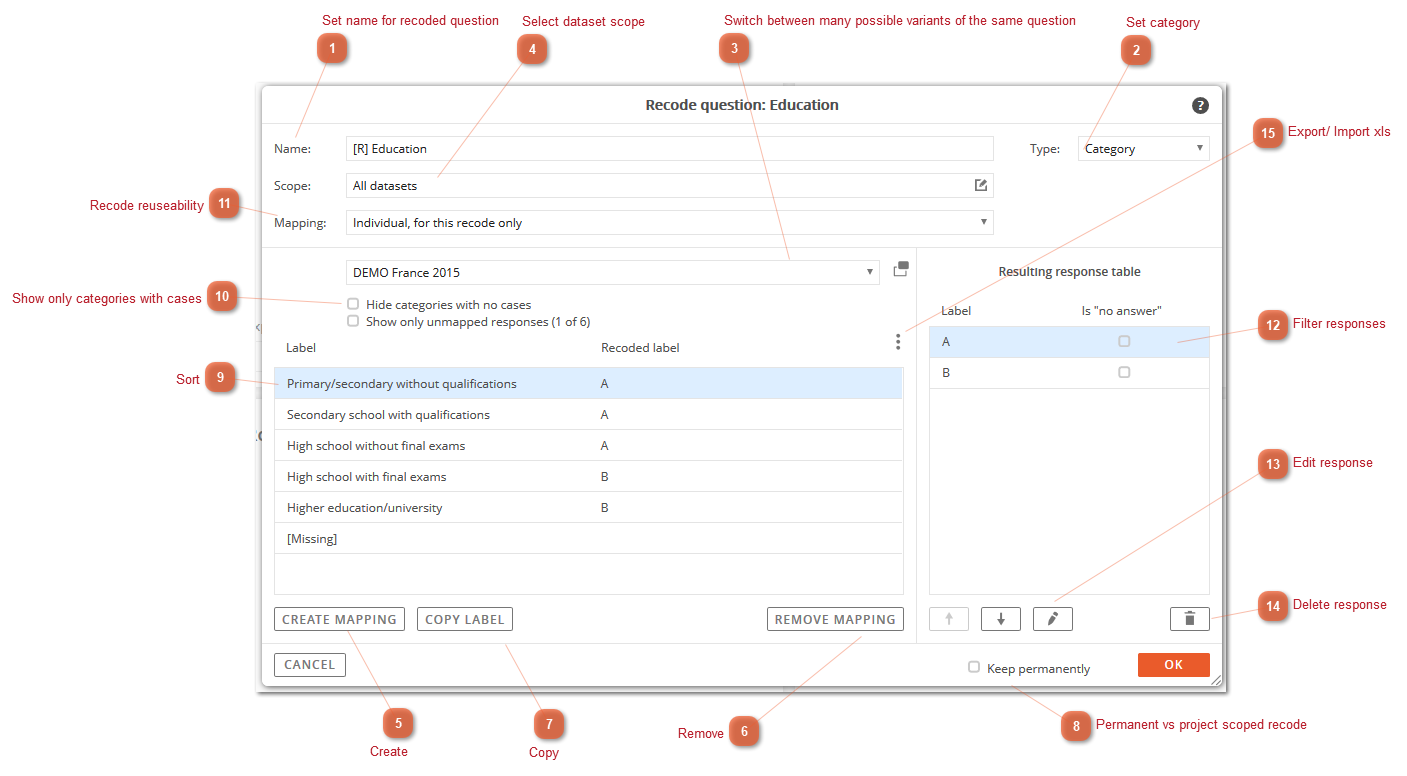This screenshot has width=1407, height=776.
Task: Sort by the Label column header
Action: pos(301,348)
